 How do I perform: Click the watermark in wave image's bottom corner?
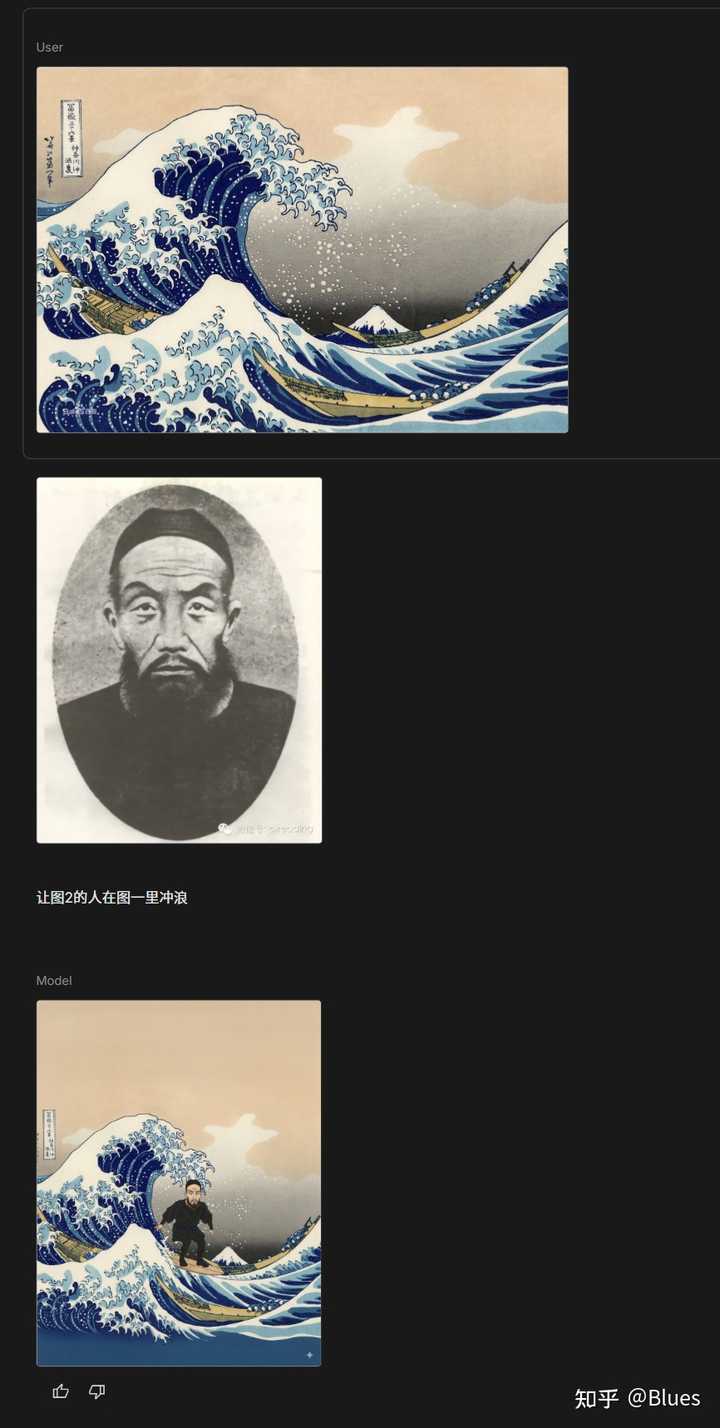click(x=81, y=411)
